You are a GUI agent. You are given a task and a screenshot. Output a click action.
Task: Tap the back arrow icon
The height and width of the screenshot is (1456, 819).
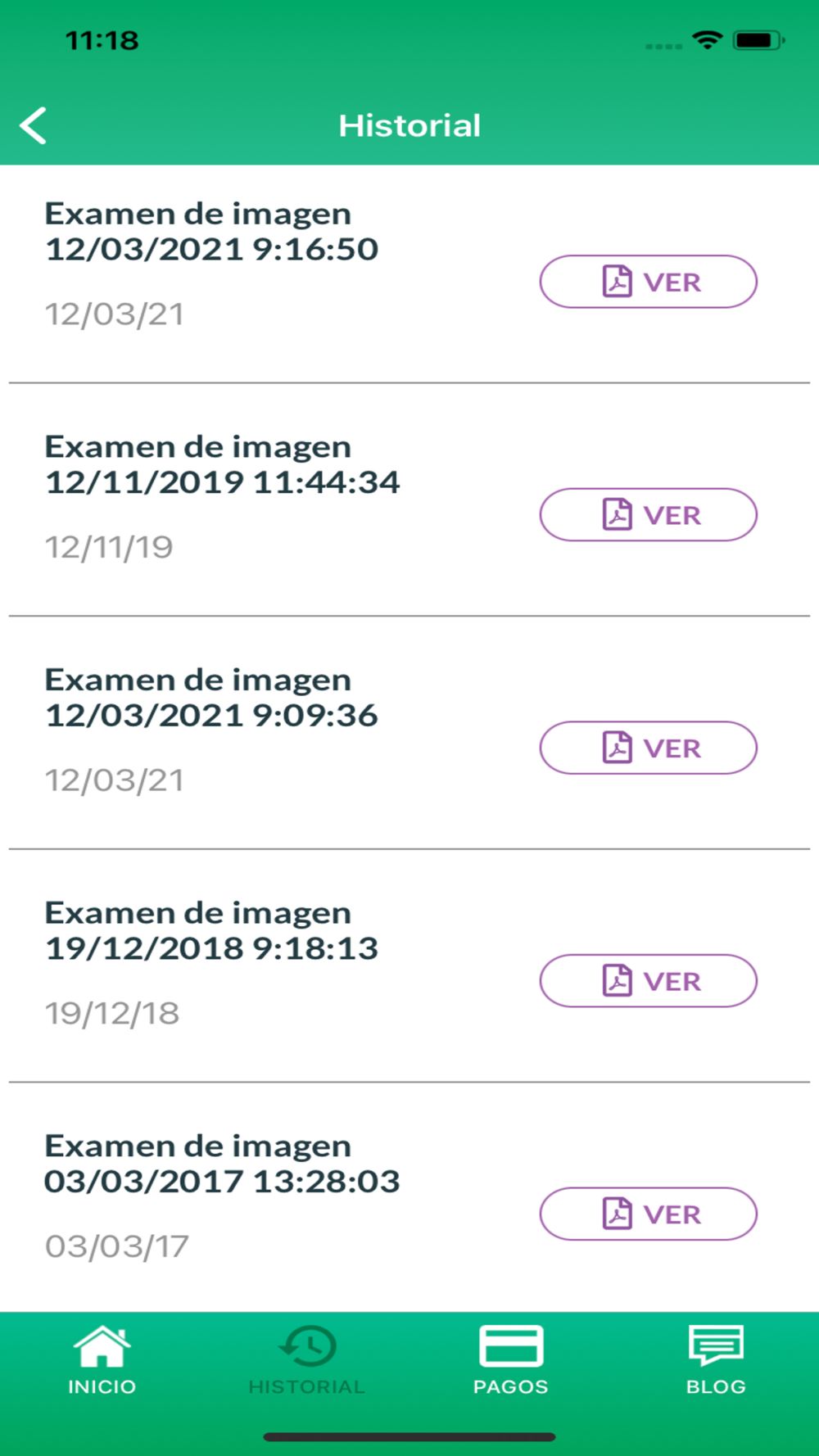tap(34, 126)
